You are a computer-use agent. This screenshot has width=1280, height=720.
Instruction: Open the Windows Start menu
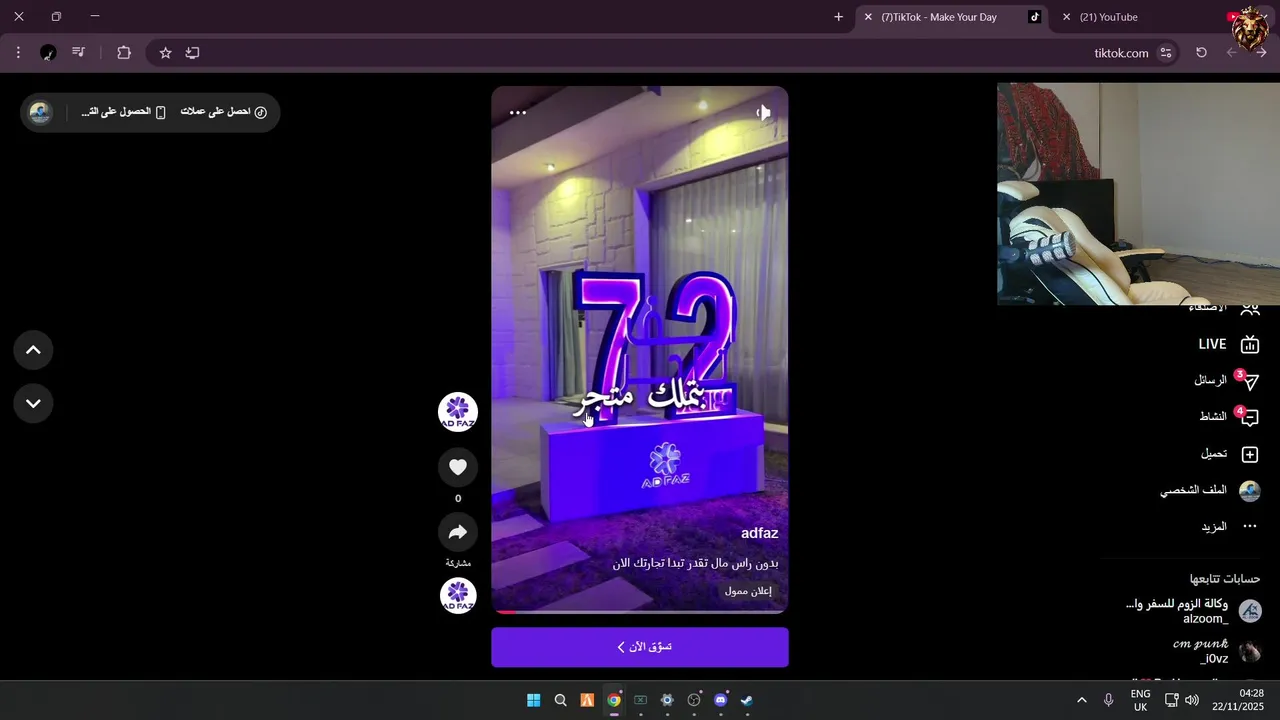click(x=534, y=700)
